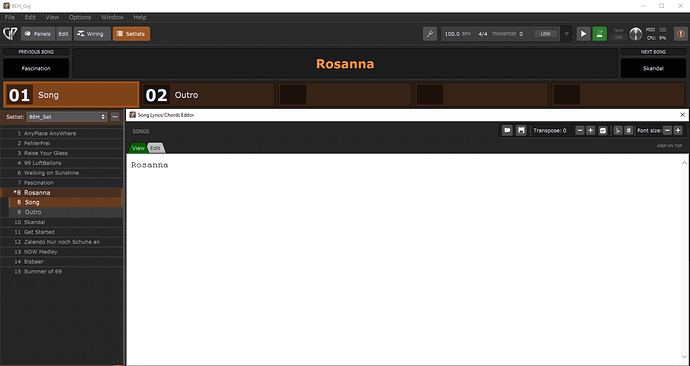Image resolution: width=690 pixels, height=366 pixels.
Task: Toggle flat notation icon
Action: click(x=618, y=131)
